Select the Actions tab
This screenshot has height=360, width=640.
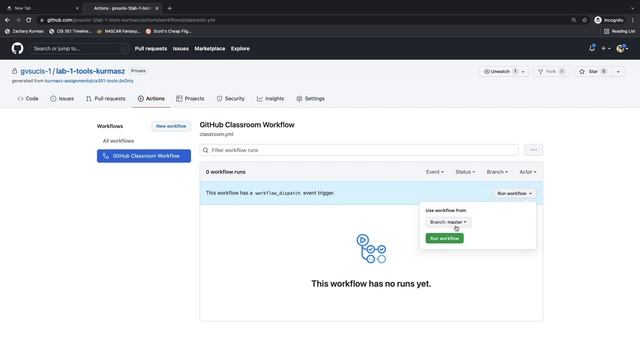(x=151, y=99)
